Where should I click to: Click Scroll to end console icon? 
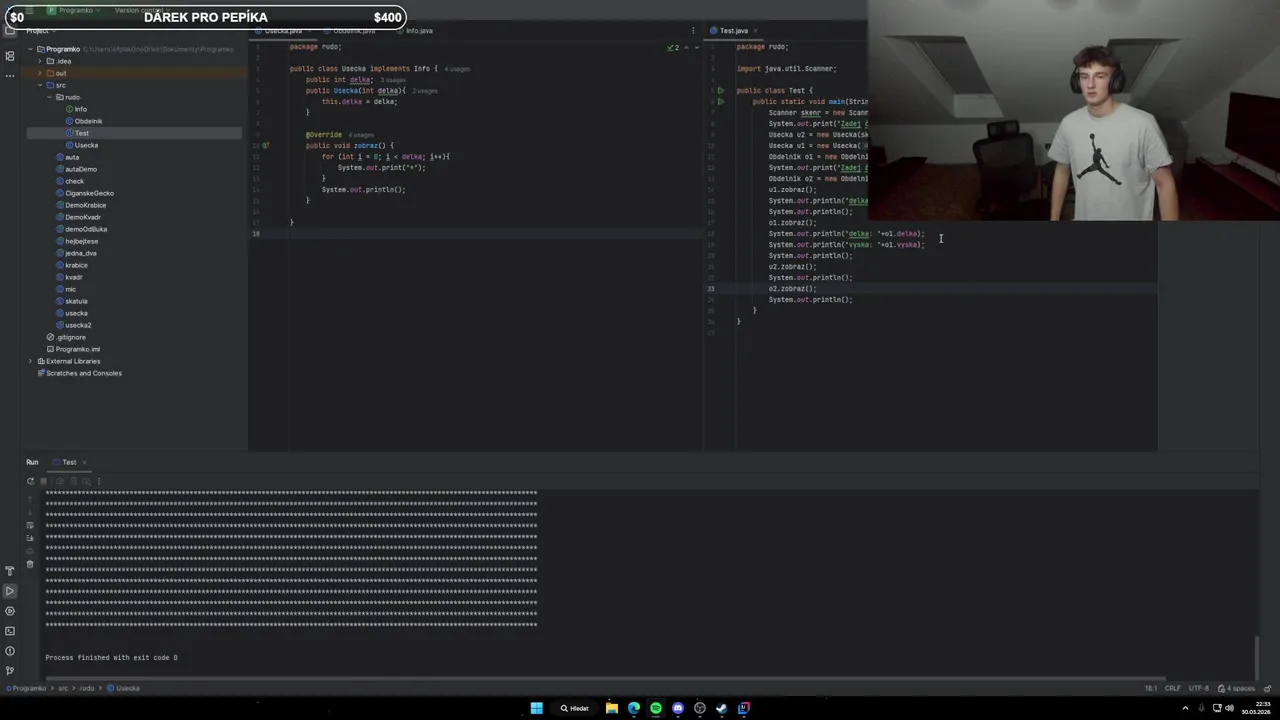pyautogui.click(x=30, y=538)
